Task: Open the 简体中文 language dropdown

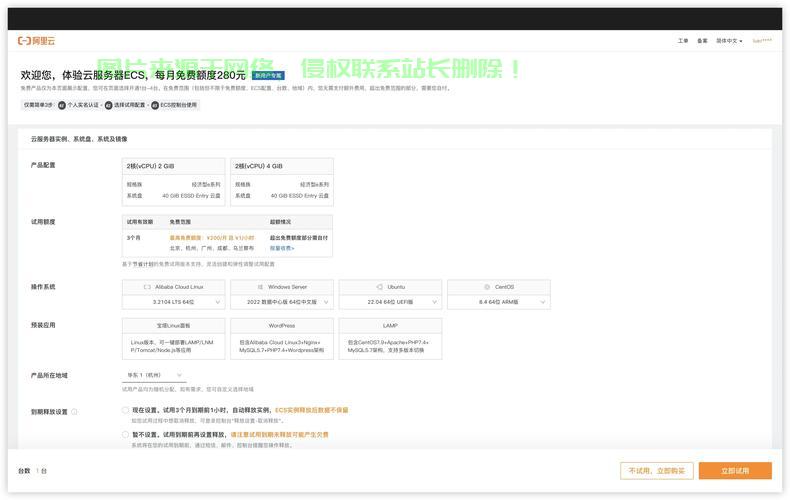Action: (x=729, y=41)
